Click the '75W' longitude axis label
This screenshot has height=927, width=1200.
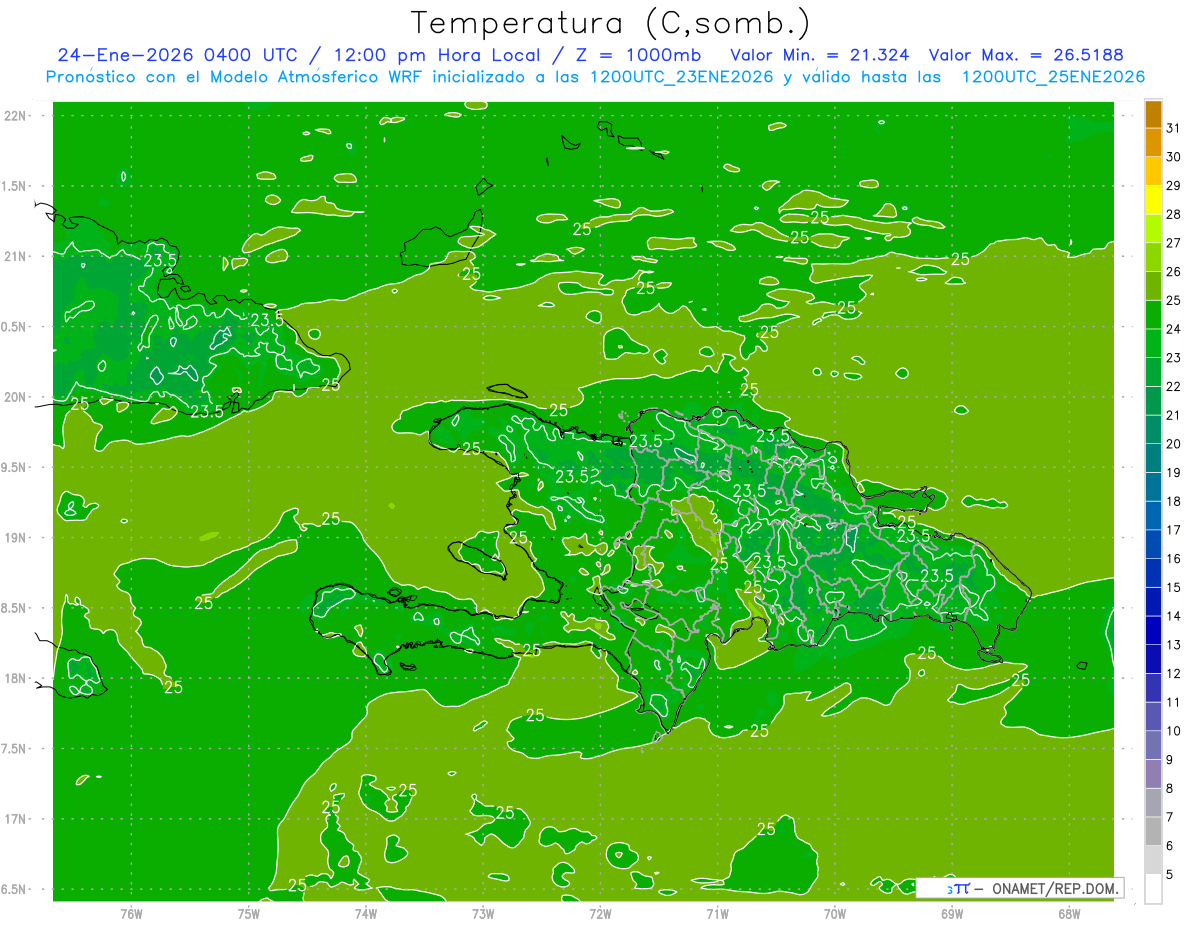tap(249, 912)
